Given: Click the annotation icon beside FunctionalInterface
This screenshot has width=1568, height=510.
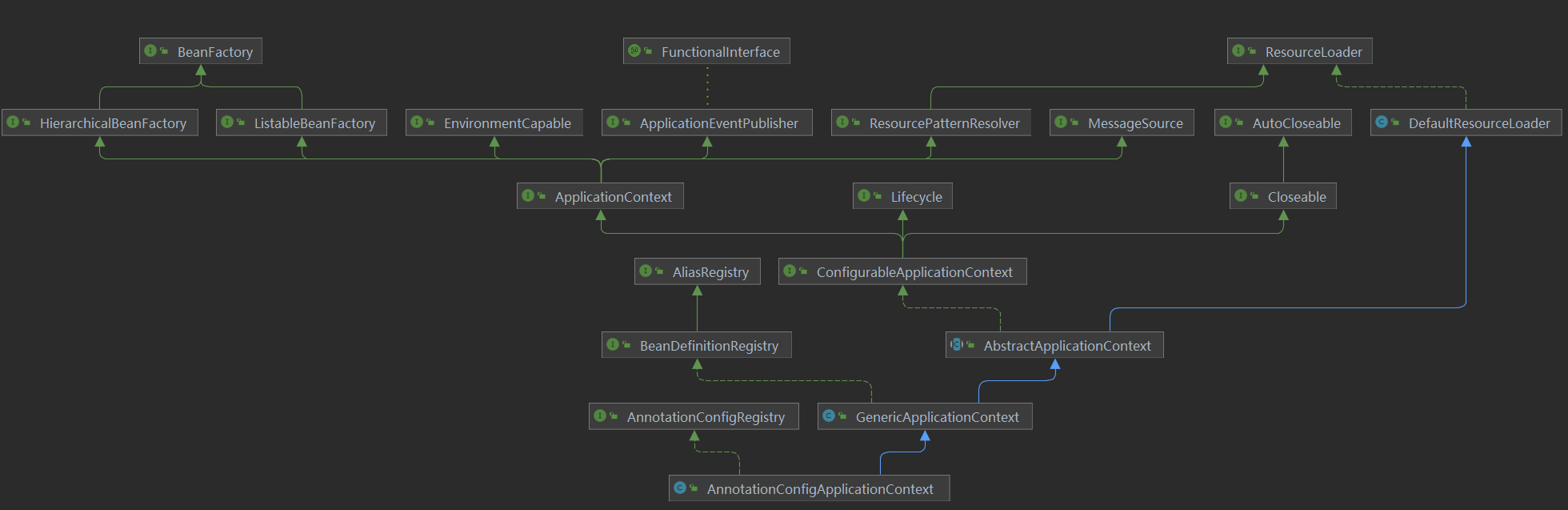Looking at the screenshot, I should [x=634, y=51].
